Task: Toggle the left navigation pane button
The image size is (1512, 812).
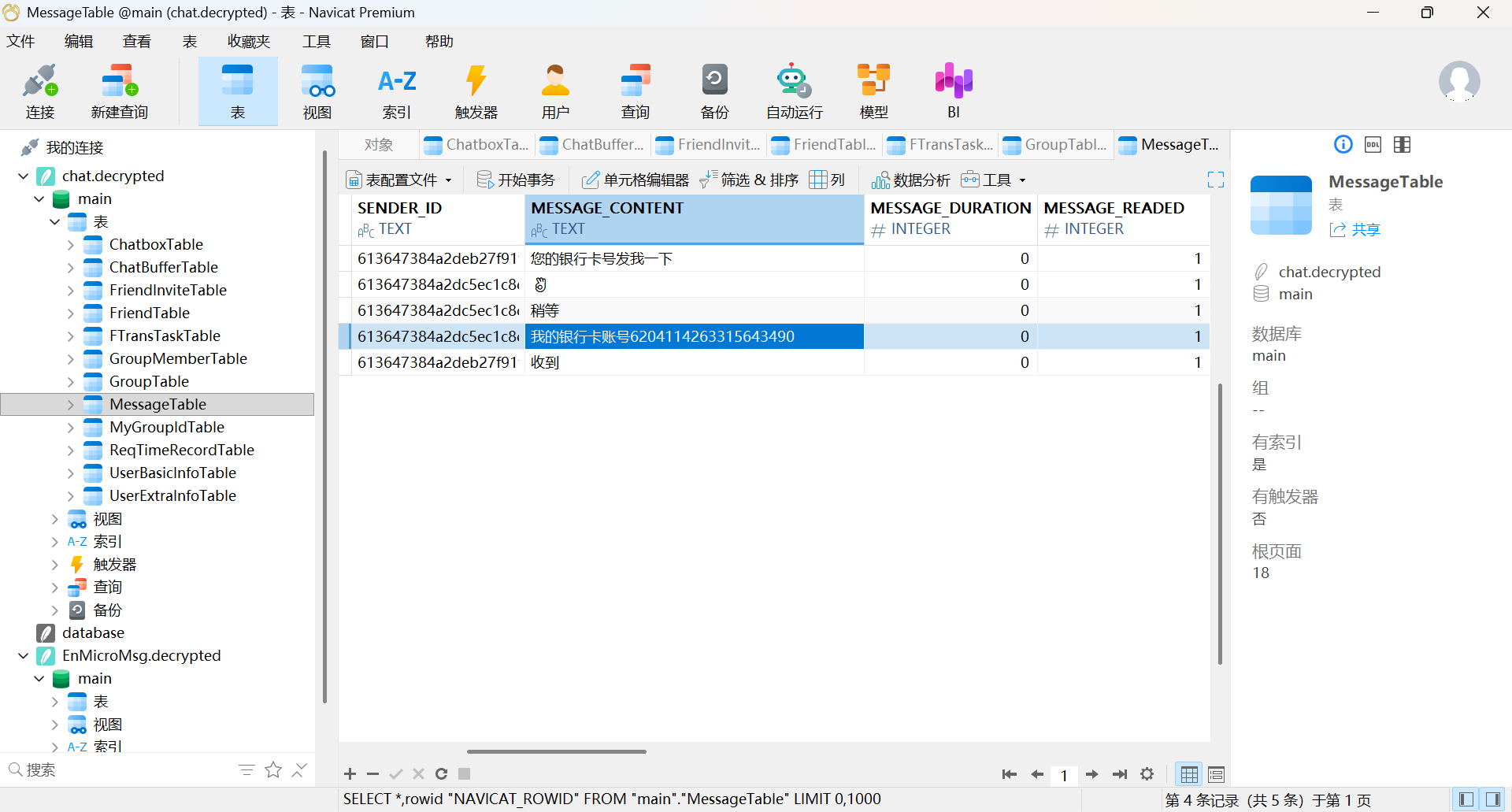Action: pos(1466,799)
